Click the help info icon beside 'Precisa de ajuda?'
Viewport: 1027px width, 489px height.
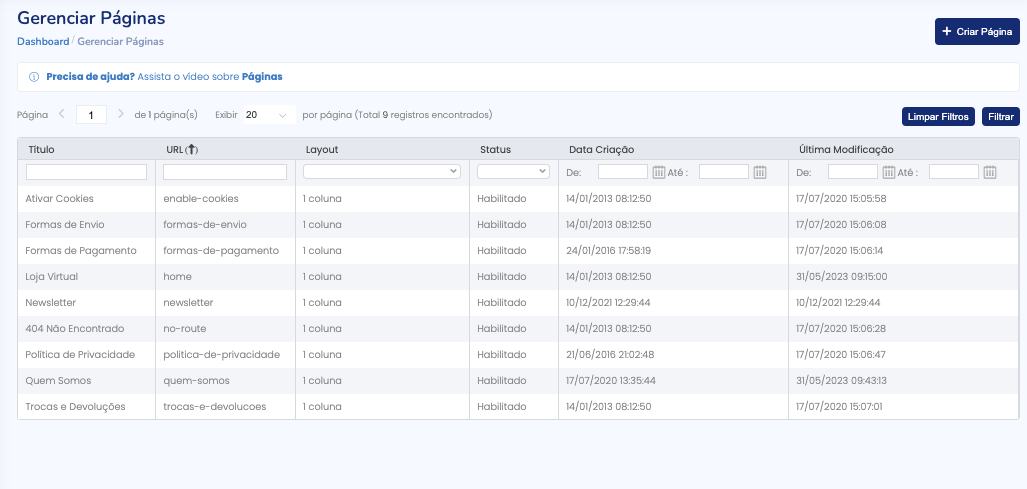click(34, 76)
